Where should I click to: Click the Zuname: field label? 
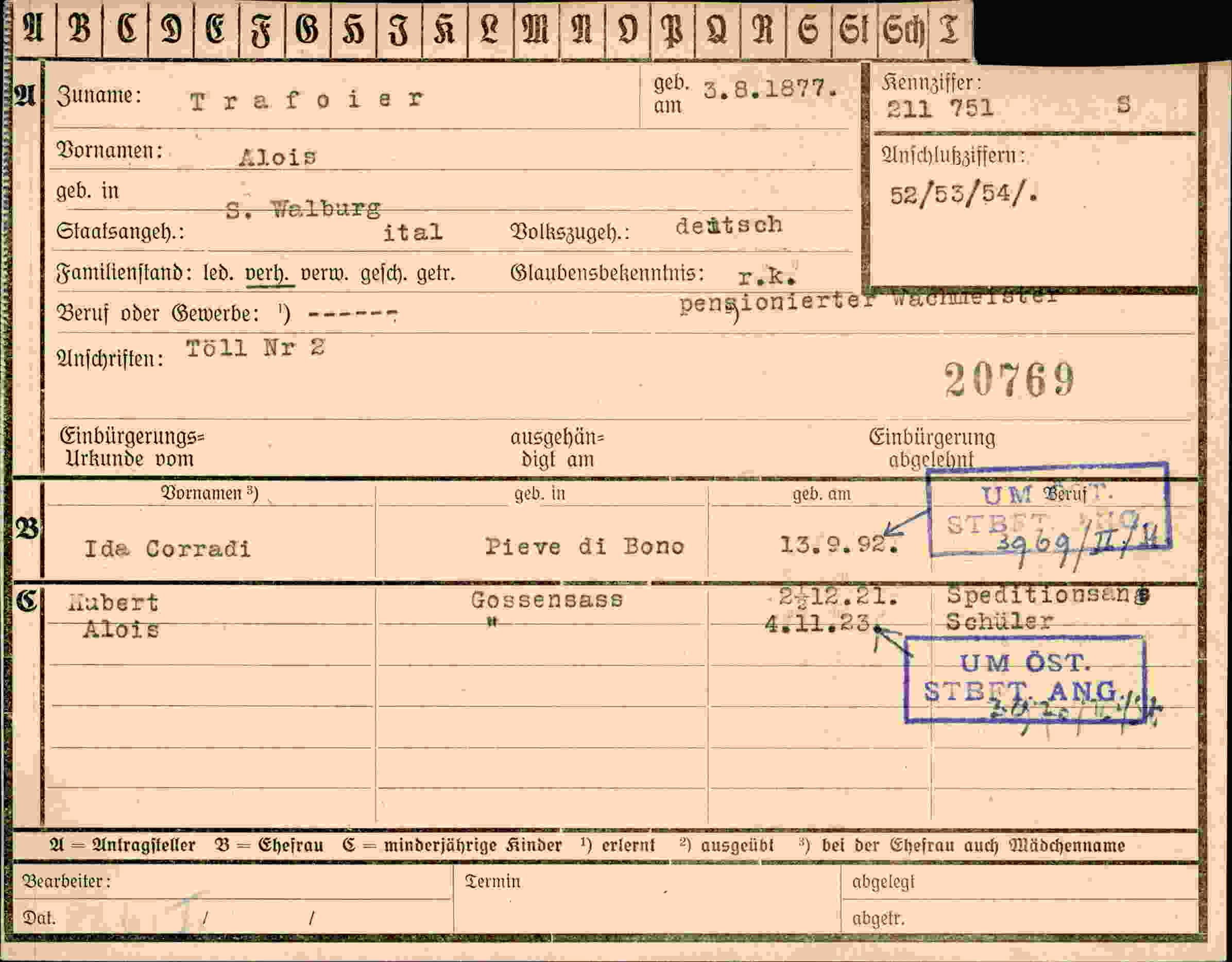[x=99, y=96]
